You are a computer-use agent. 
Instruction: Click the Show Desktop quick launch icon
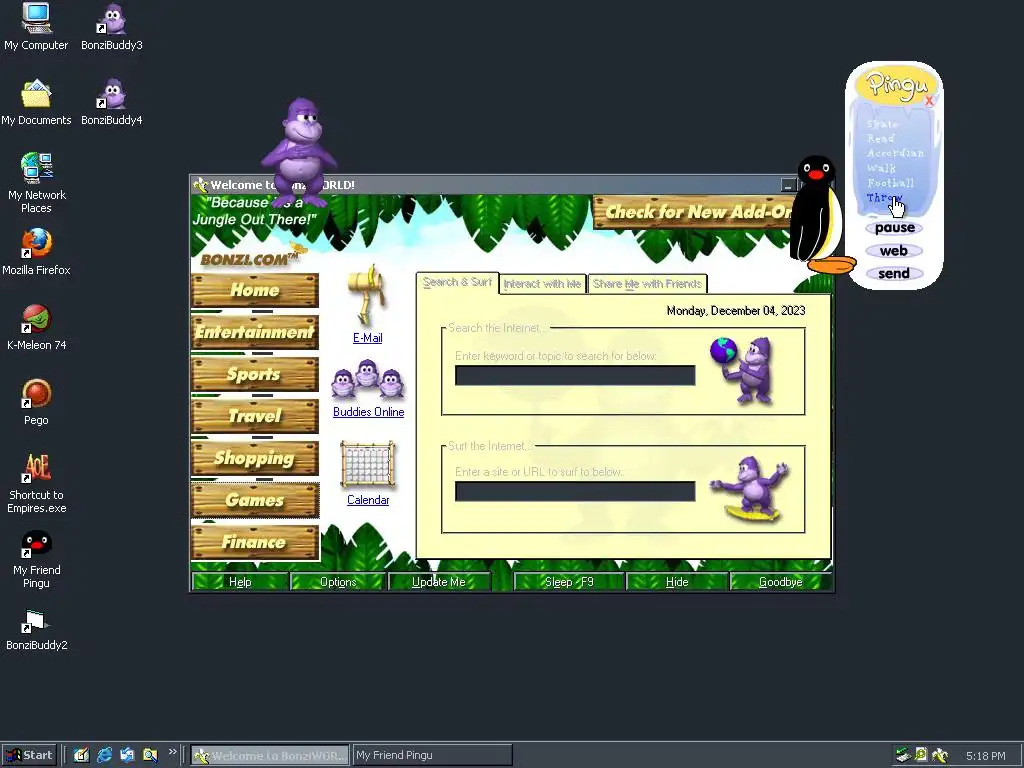click(81, 755)
